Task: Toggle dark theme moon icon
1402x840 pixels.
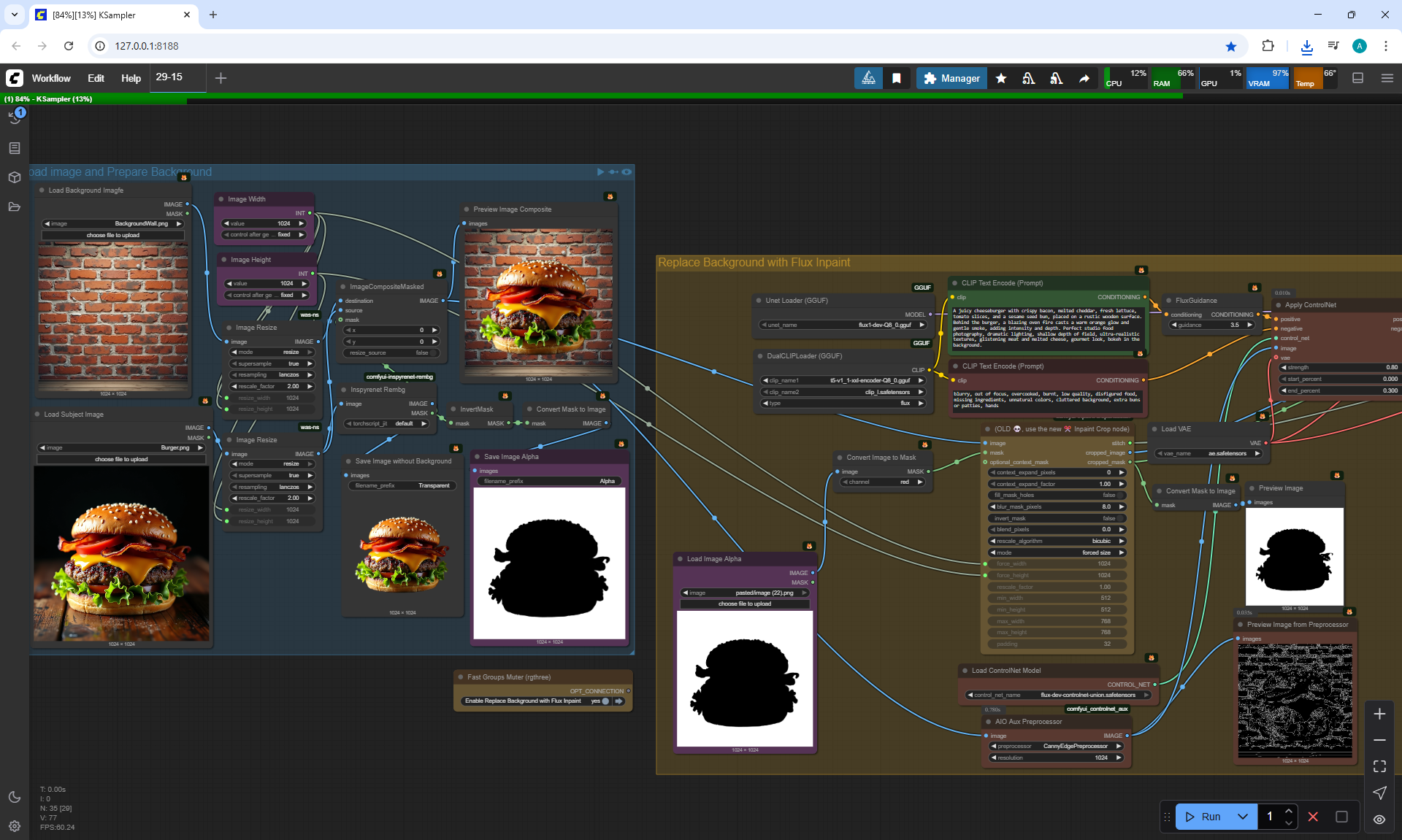Action: (15, 797)
